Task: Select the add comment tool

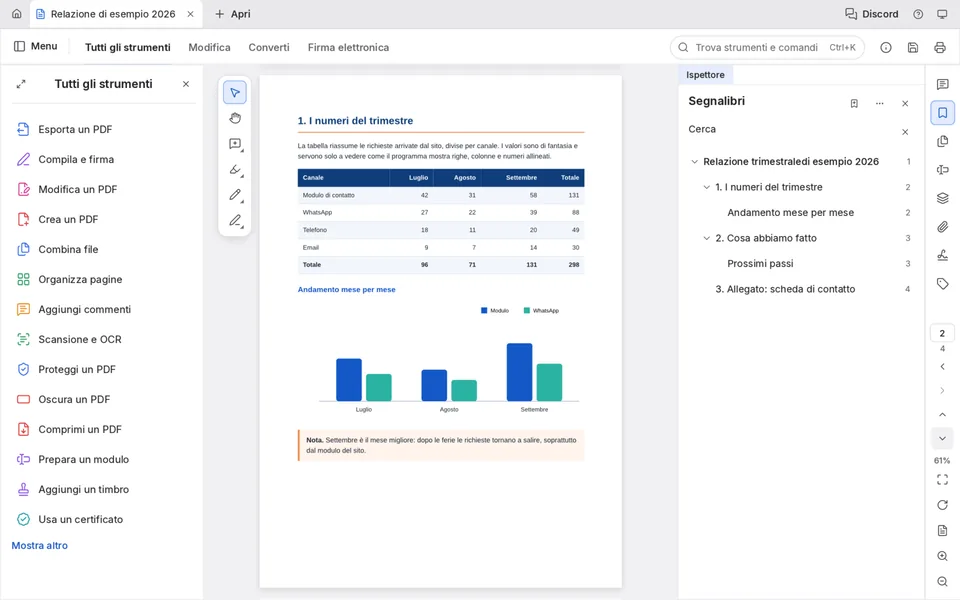Action: [234, 144]
